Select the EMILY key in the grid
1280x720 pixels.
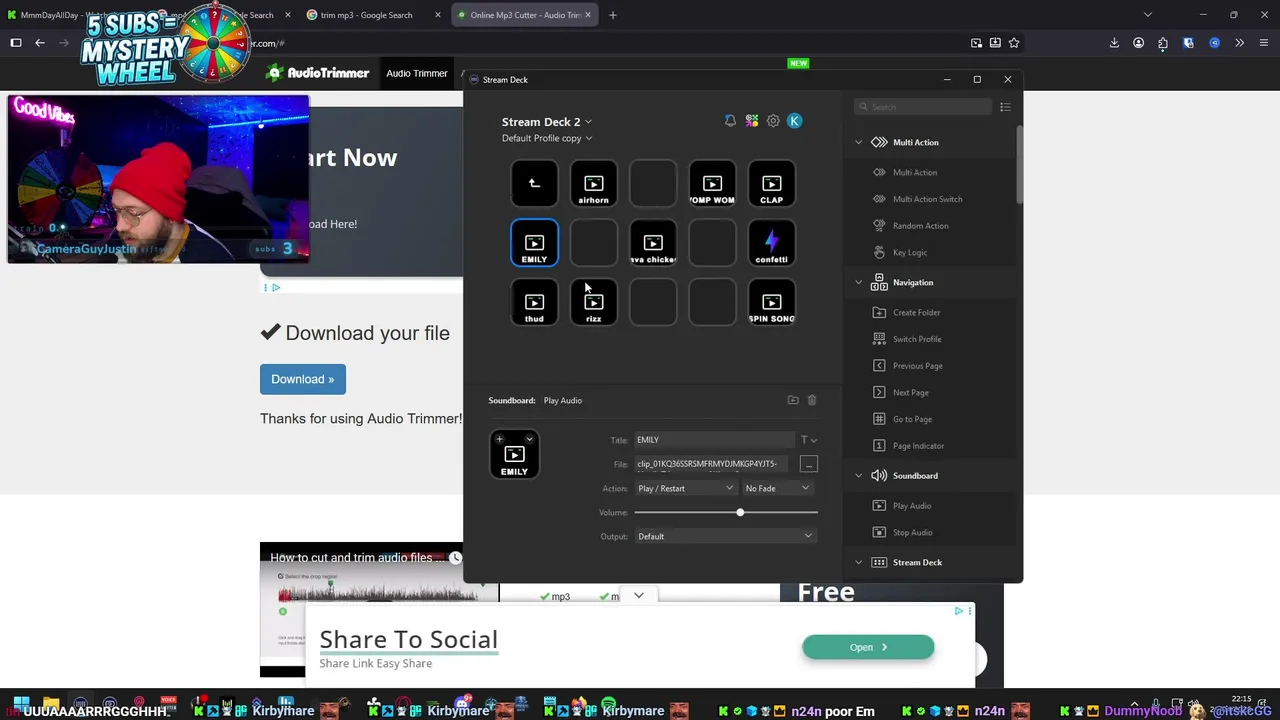pyautogui.click(x=534, y=243)
